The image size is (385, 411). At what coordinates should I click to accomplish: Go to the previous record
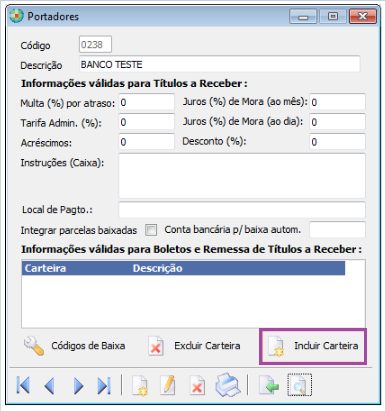pyautogui.click(x=50, y=386)
